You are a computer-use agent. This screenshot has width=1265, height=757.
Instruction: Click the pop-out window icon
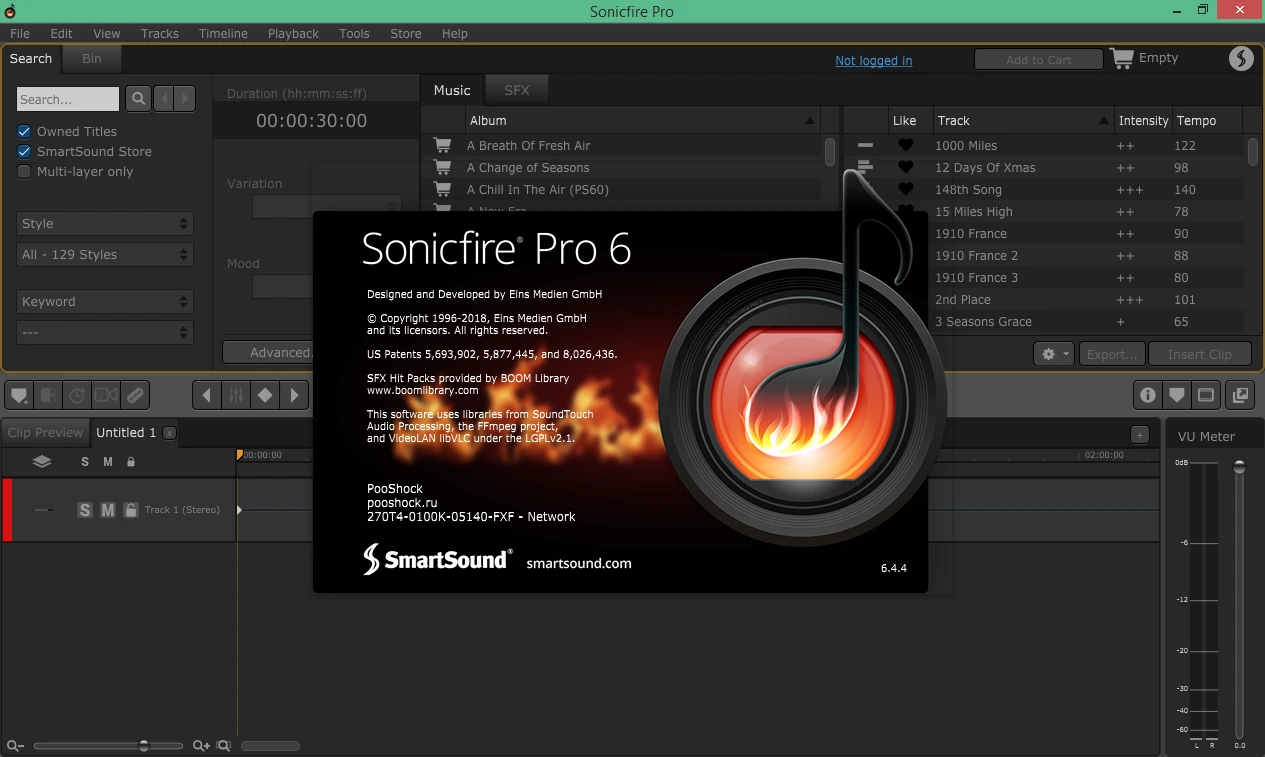coord(1240,395)
